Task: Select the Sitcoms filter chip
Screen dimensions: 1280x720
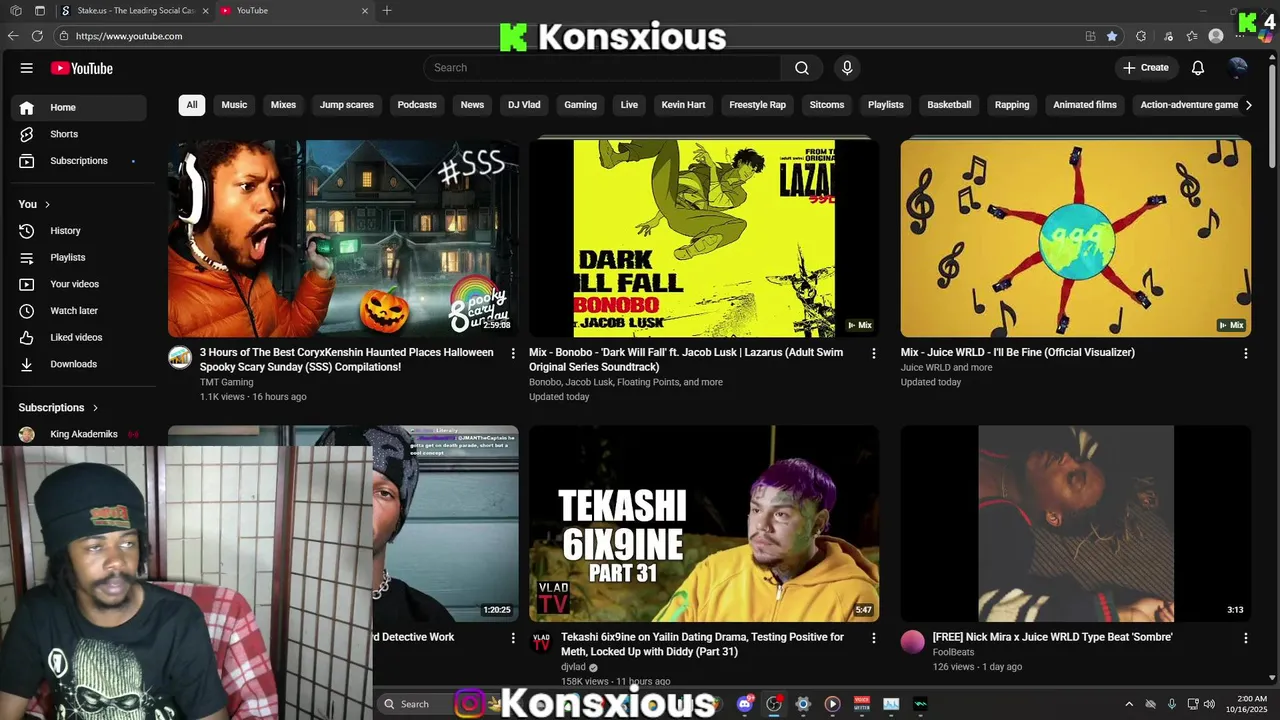Action: tap(827, 105)
